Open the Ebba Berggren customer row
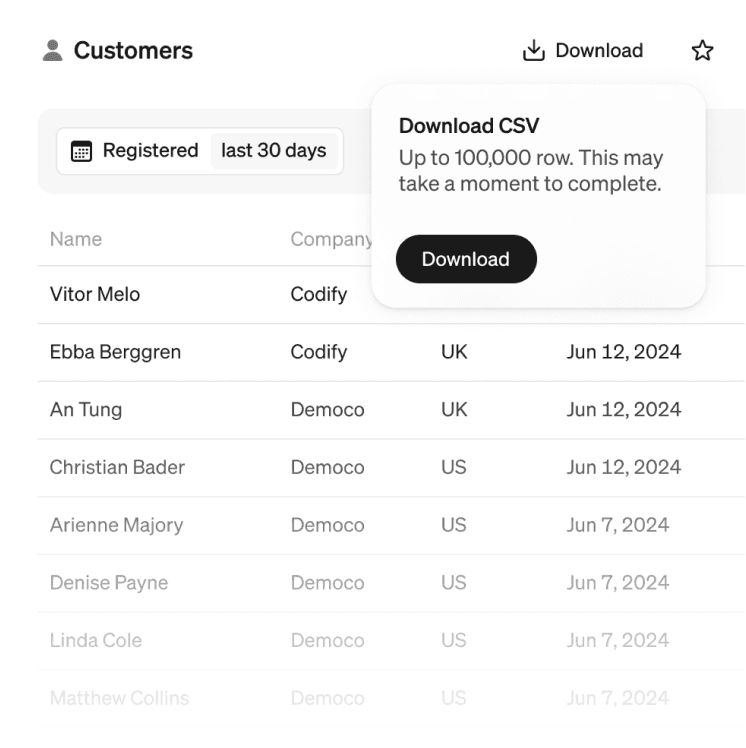Screen dimensions: 746x748 (x=115, y=352)
